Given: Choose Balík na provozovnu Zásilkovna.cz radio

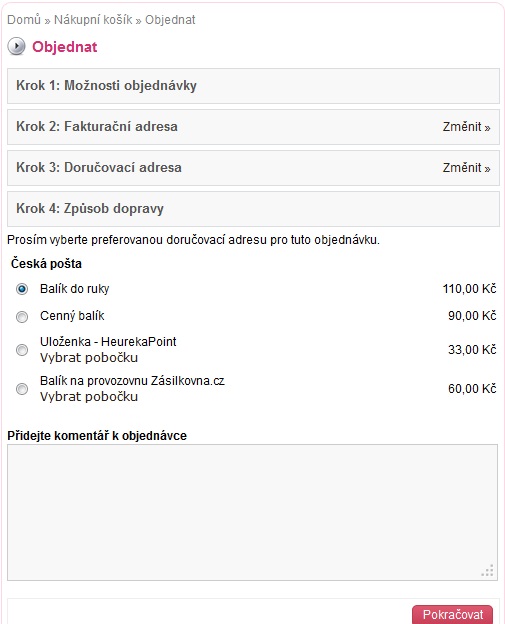Looking at the screenshot, I should point(22,389).
